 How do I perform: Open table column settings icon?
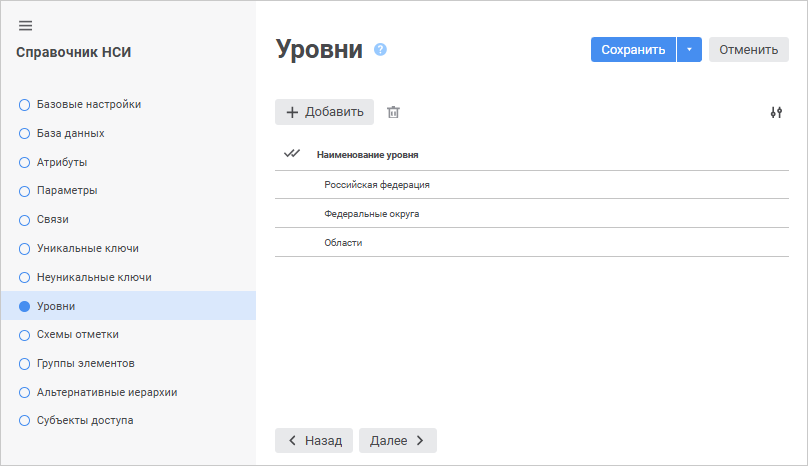pyautogui.click(x=776, y=112)
